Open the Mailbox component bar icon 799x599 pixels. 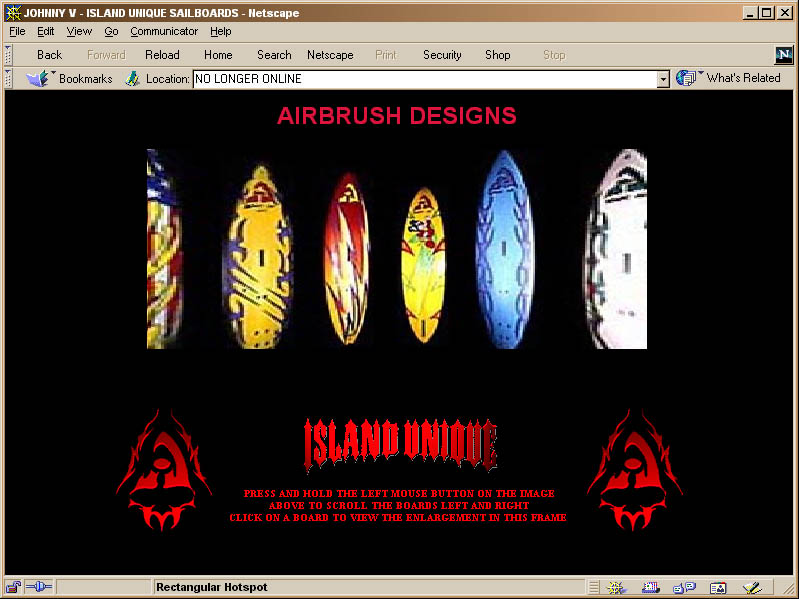coord(651,588)
